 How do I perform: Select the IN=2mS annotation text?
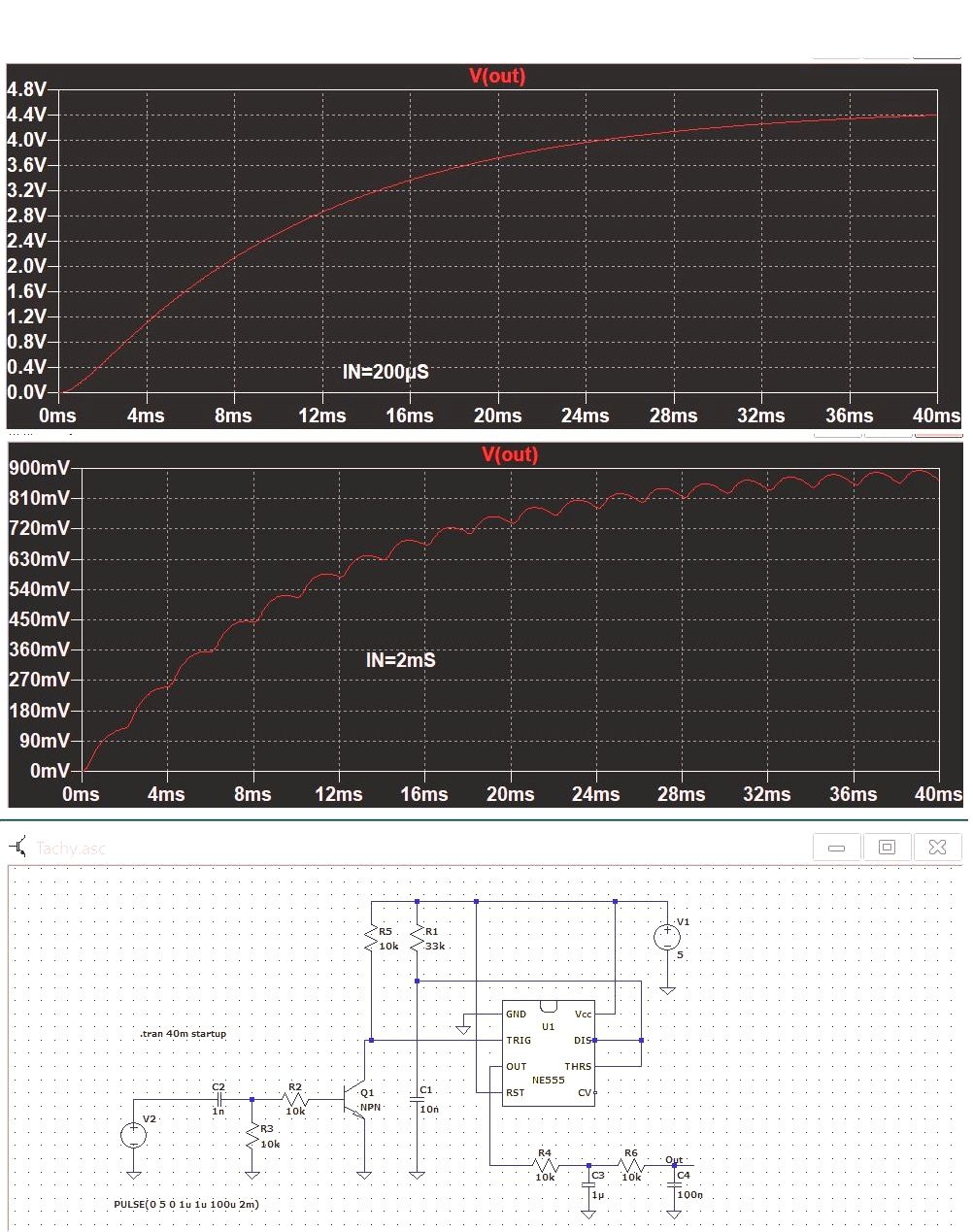[400, 660]
